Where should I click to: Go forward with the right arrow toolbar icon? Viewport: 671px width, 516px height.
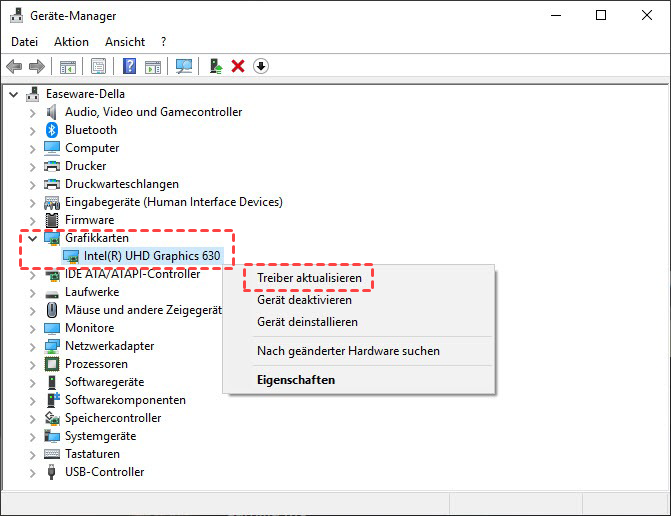click(37, 66)
